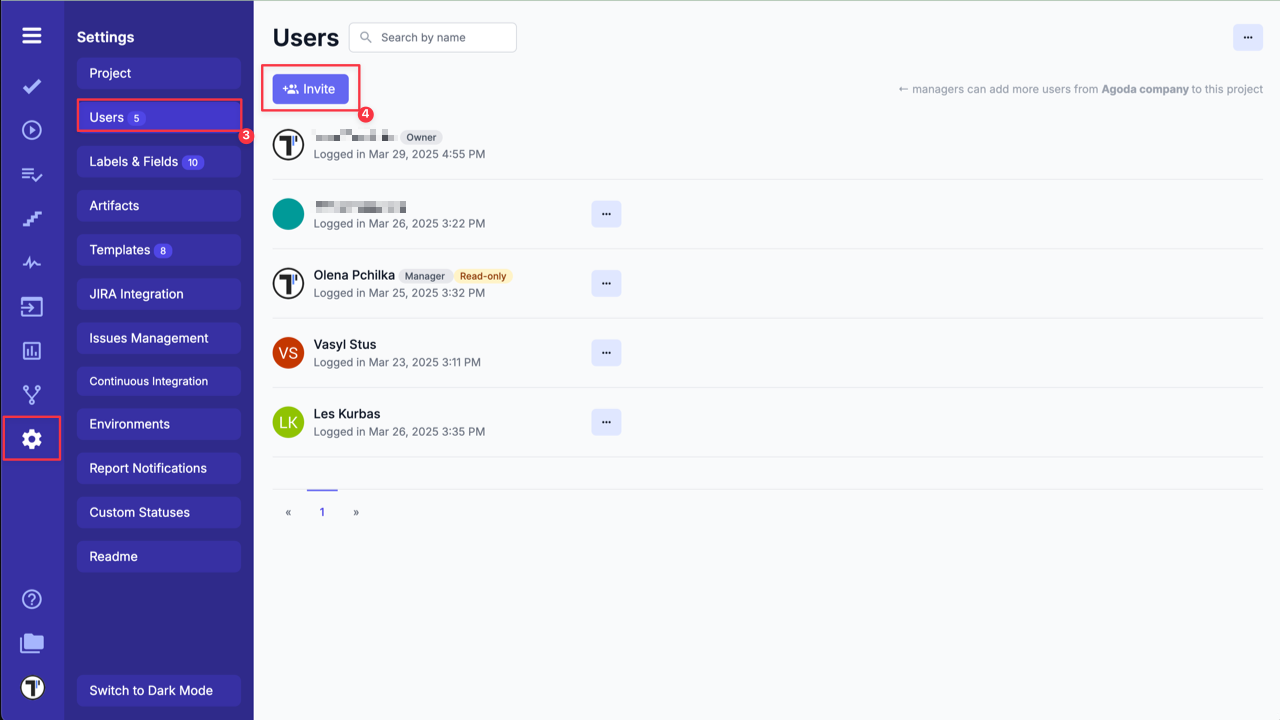Open the page options menu at top right
Image resolution: width=1280 pixels, height=720 pixels.
pos(1247,37)
